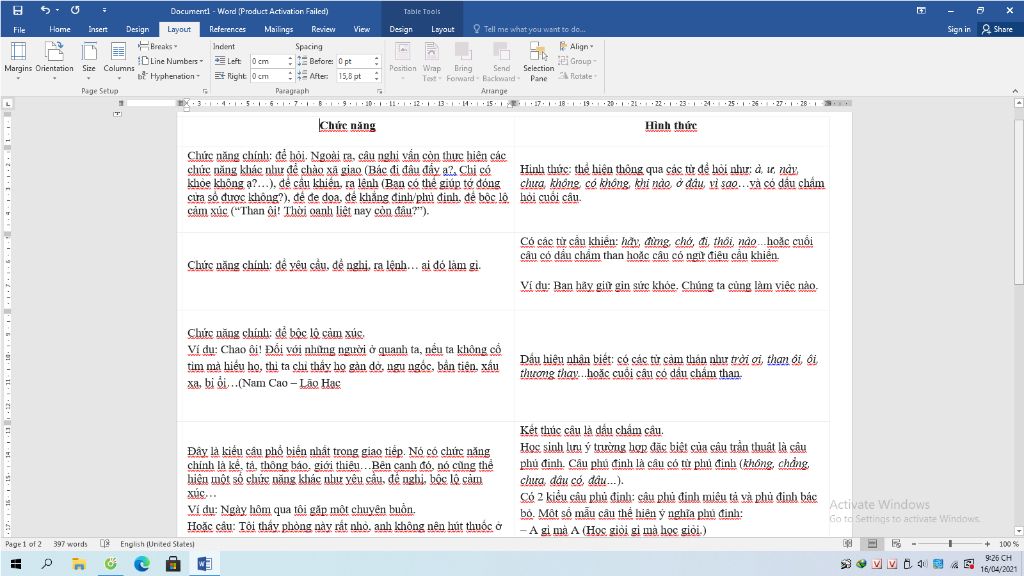Click the vertical scrollbar thumb

[x=1018, y=201]
